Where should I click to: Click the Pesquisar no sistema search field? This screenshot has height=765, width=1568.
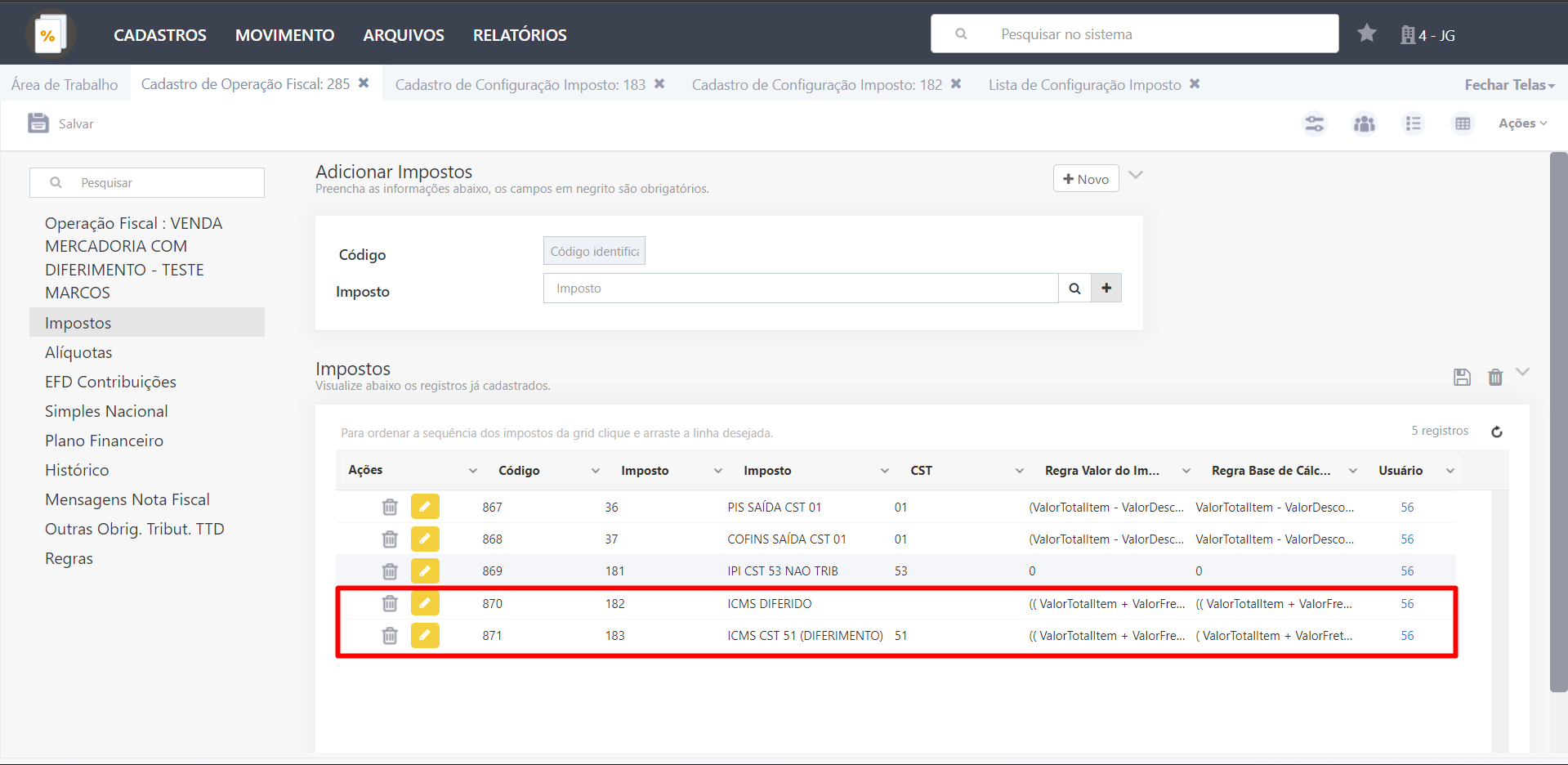tap(1134, 34)
